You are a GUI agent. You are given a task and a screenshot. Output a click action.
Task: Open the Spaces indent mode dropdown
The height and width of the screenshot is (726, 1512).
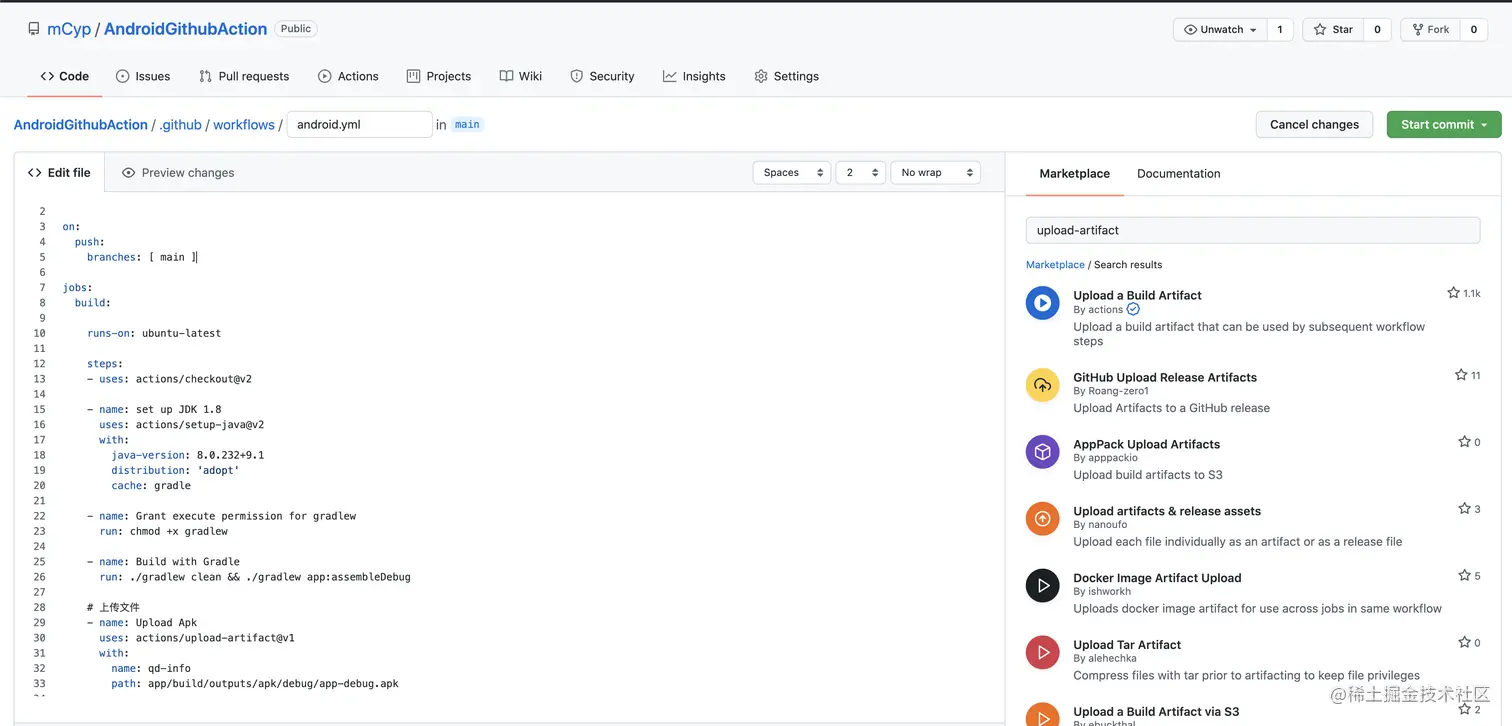[792, 173]
